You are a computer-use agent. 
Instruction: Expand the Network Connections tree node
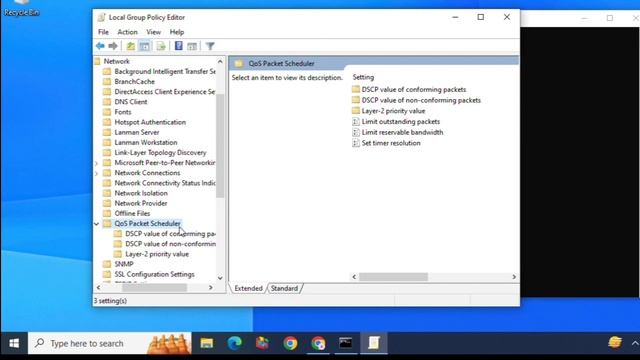(x=97, y=173)
